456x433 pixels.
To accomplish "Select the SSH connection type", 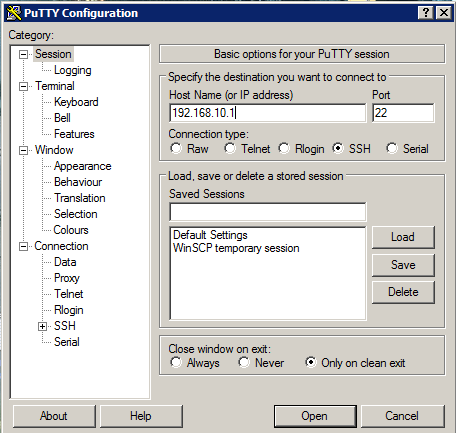I will coord(338,148).
